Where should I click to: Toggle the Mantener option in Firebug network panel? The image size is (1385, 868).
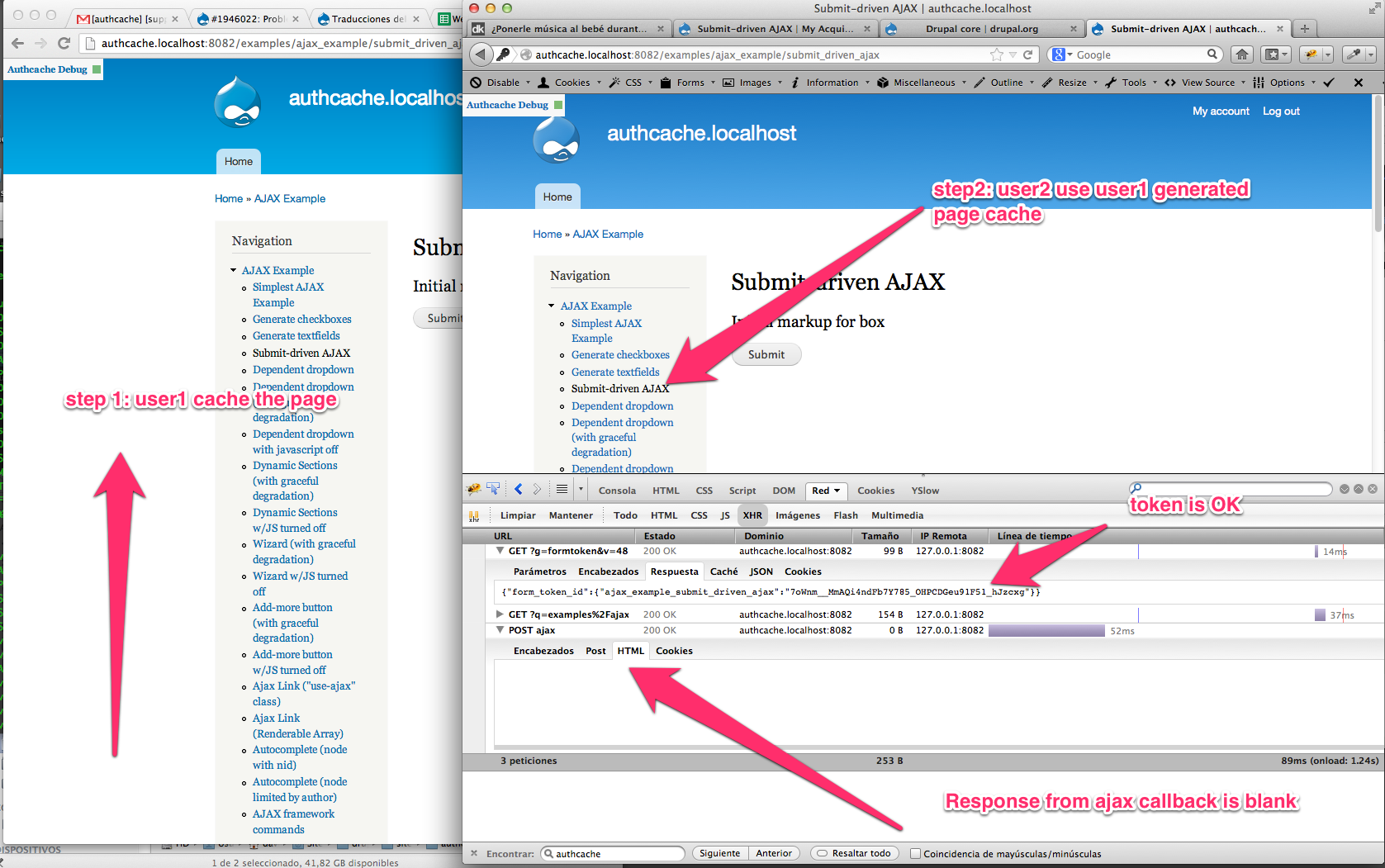(571, 515)
